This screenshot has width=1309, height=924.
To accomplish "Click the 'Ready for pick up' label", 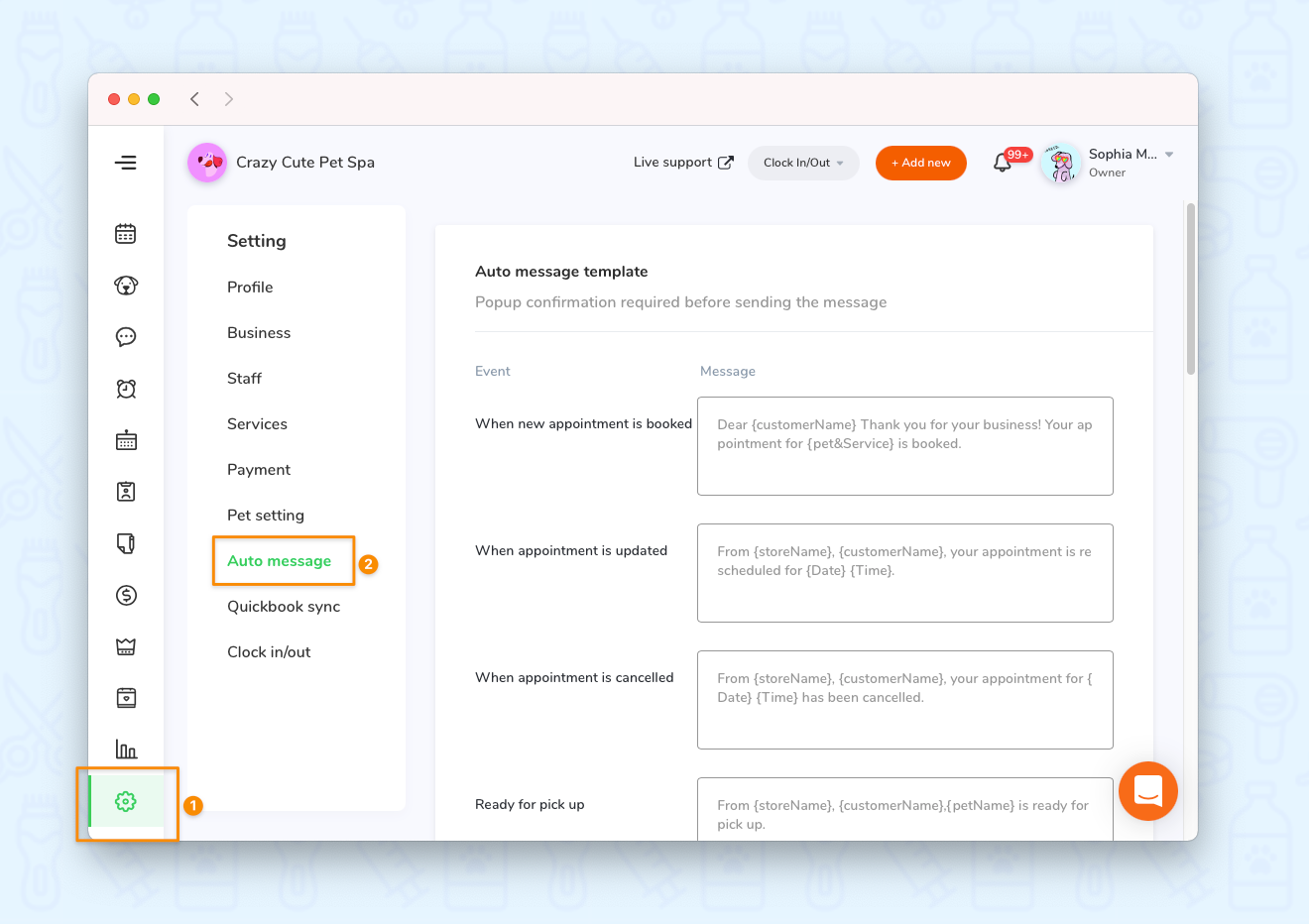I will click(x=530, y=805).
